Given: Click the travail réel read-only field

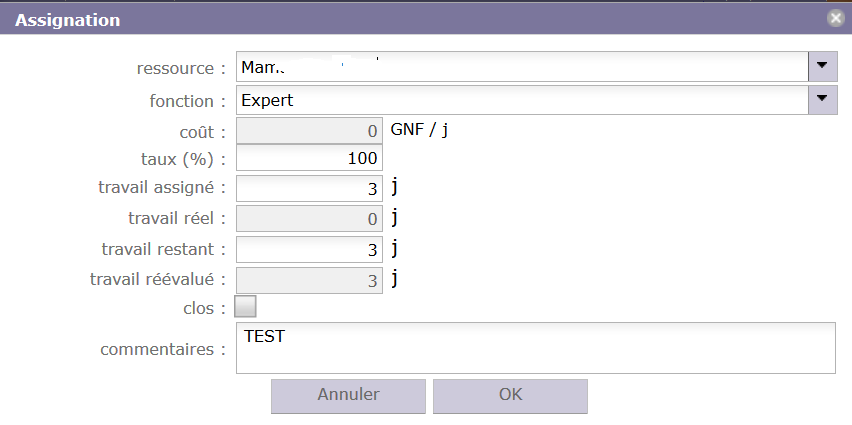Looking at the screenshot, I should click(308, 218).
